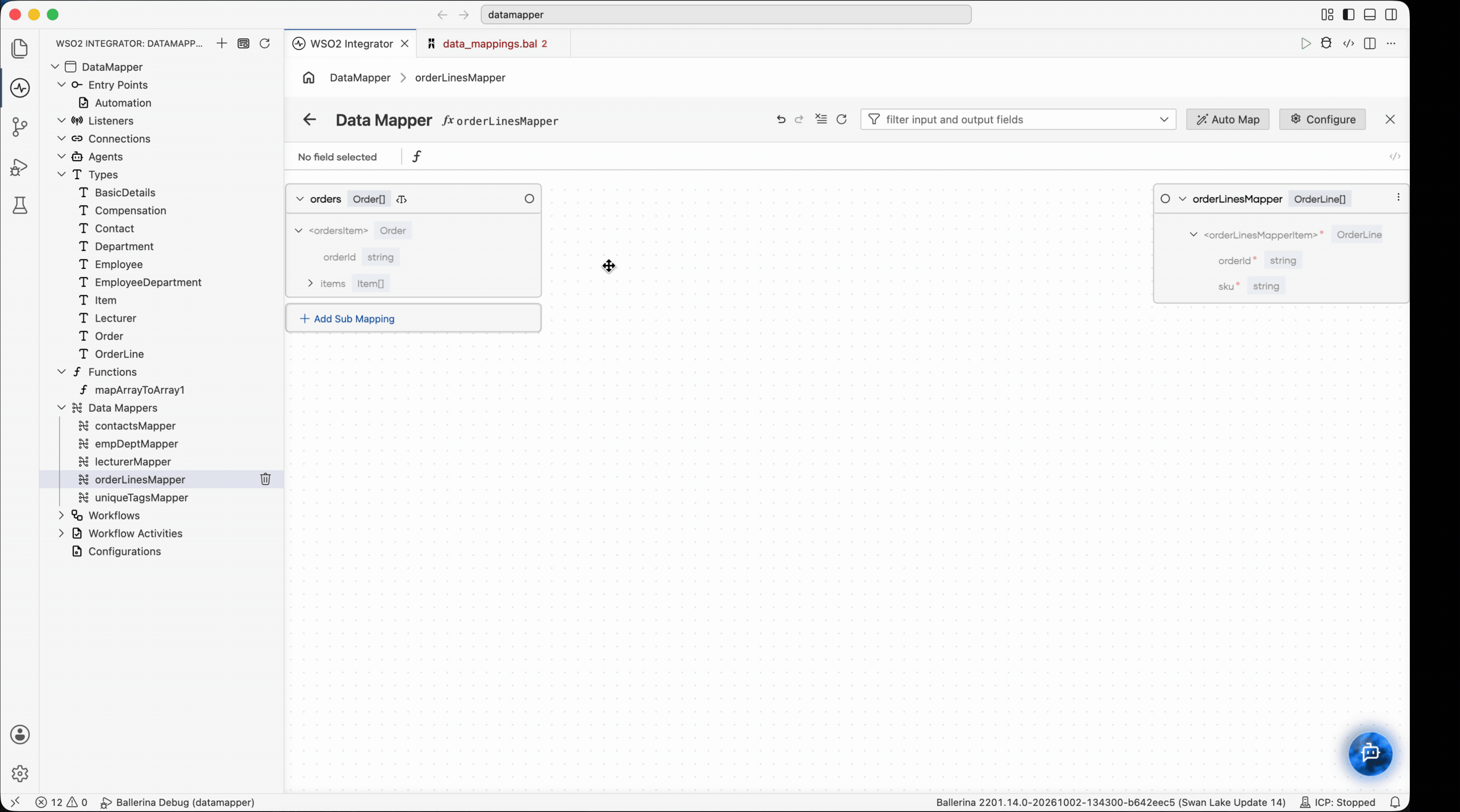Select the WSO2 Integrator tab
The height and width of the screenshot is (812, 1460).
pos(351,44)
